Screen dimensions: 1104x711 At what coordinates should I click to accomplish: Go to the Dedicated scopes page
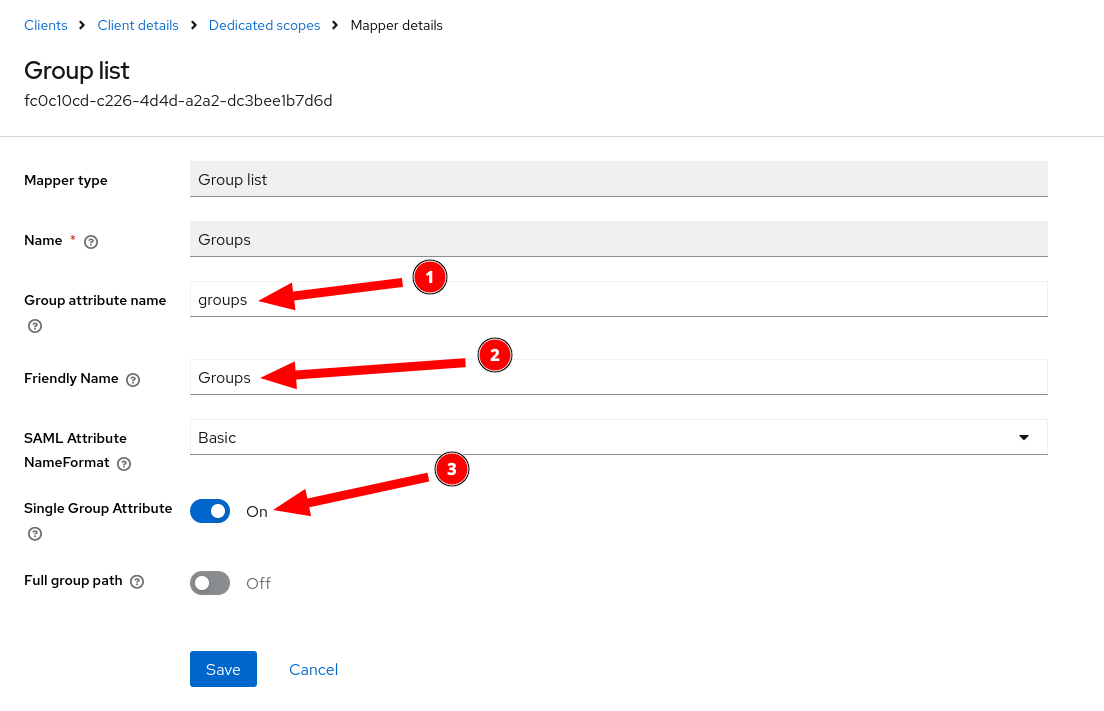[x=264, y=25]
